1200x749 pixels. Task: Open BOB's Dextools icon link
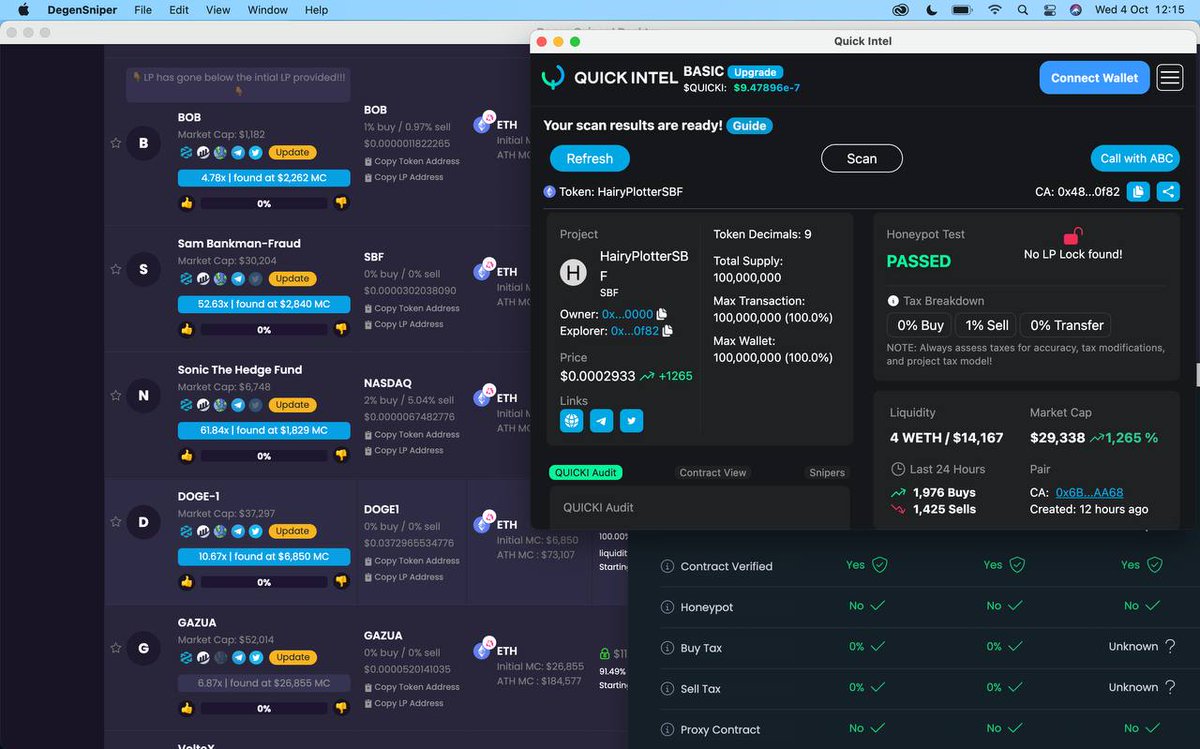click(185, 153)
